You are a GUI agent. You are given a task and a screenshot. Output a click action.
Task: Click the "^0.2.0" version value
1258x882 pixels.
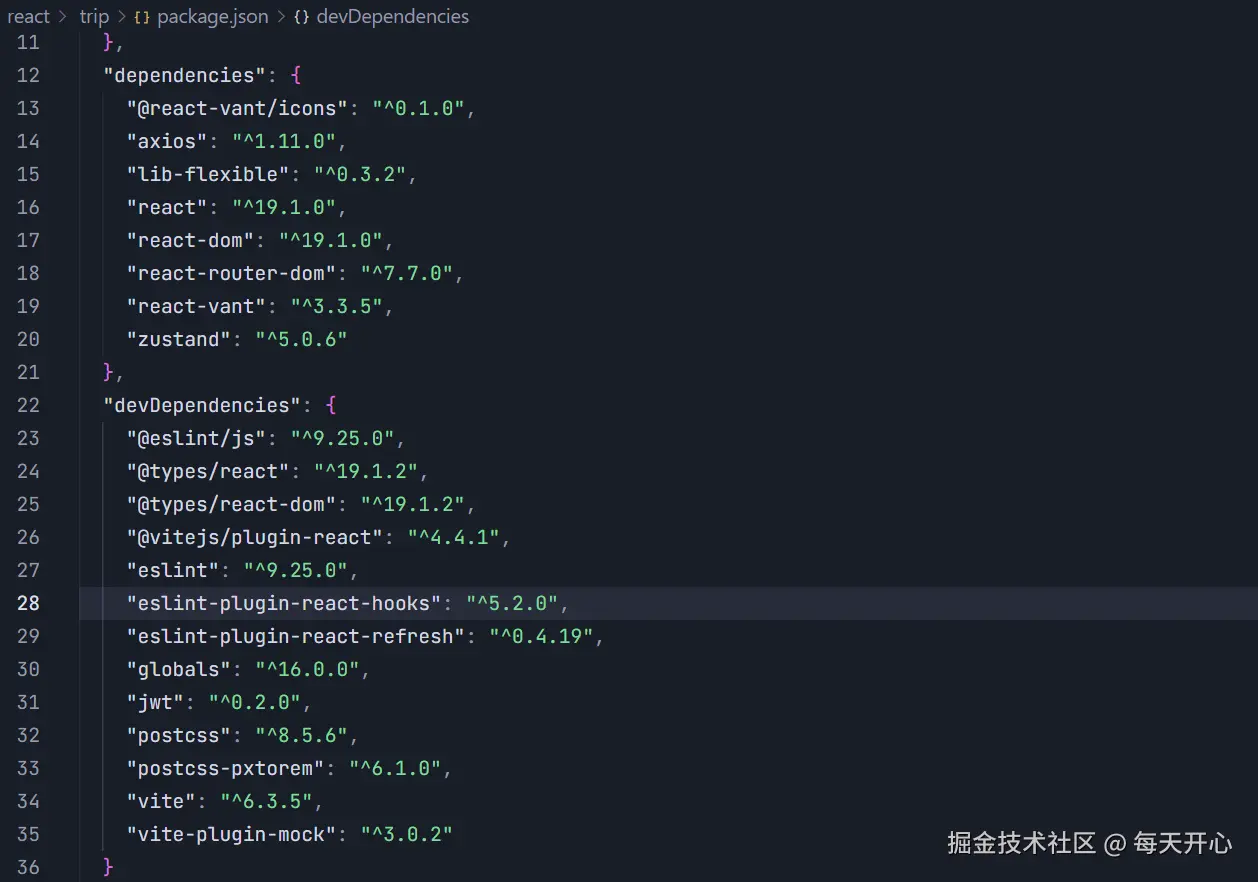[x=255, y=702]
